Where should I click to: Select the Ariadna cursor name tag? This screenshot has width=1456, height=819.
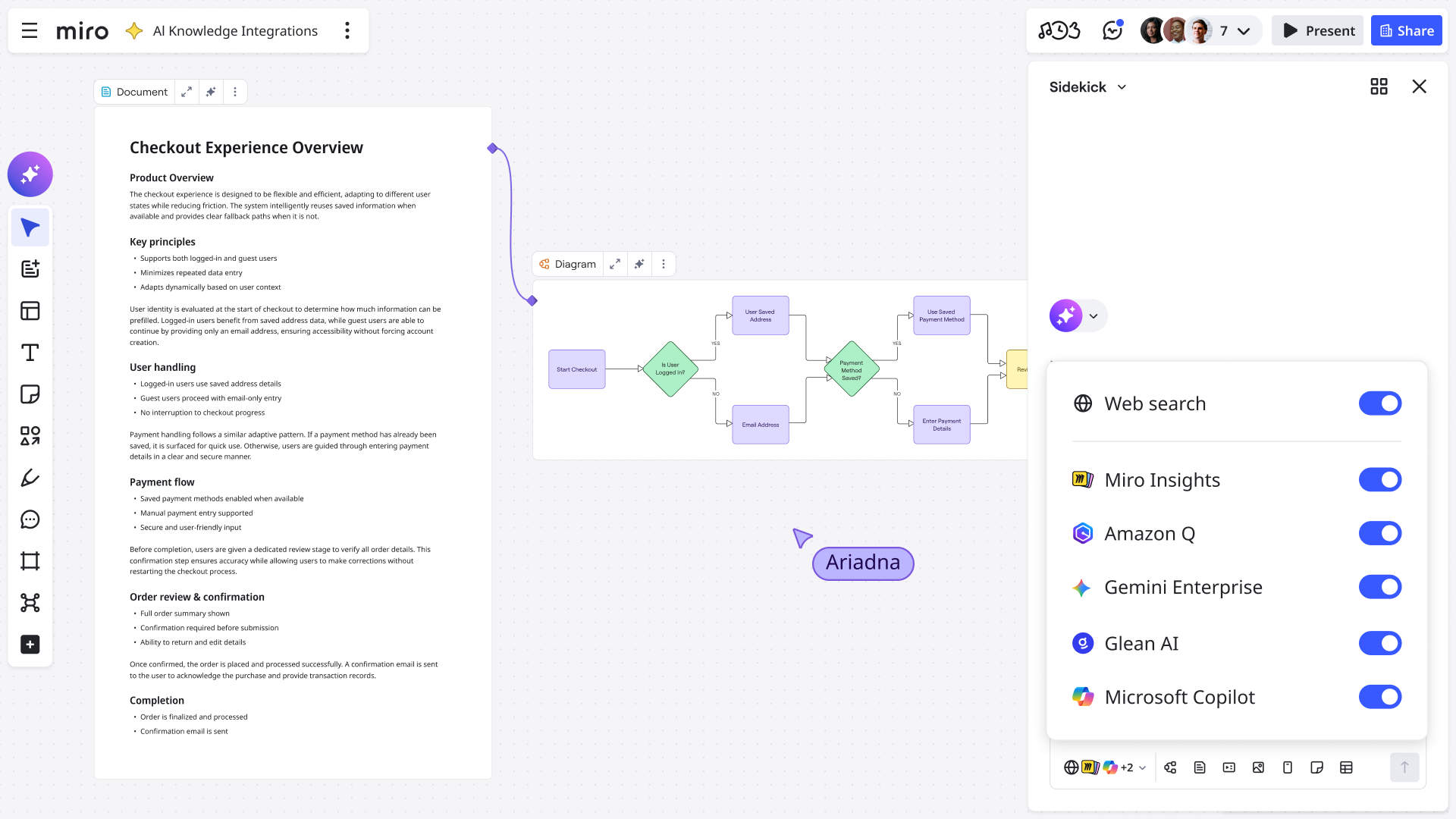pyautogui.click(x=862, y=563)
